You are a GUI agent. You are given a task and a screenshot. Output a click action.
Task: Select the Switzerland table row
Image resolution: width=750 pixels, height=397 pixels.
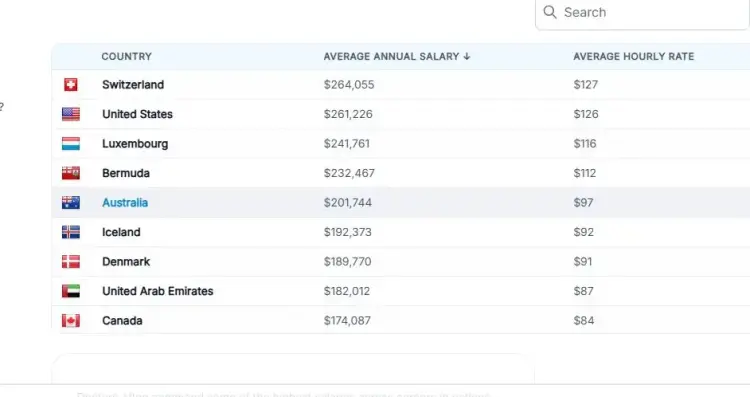tap(401, 85)
